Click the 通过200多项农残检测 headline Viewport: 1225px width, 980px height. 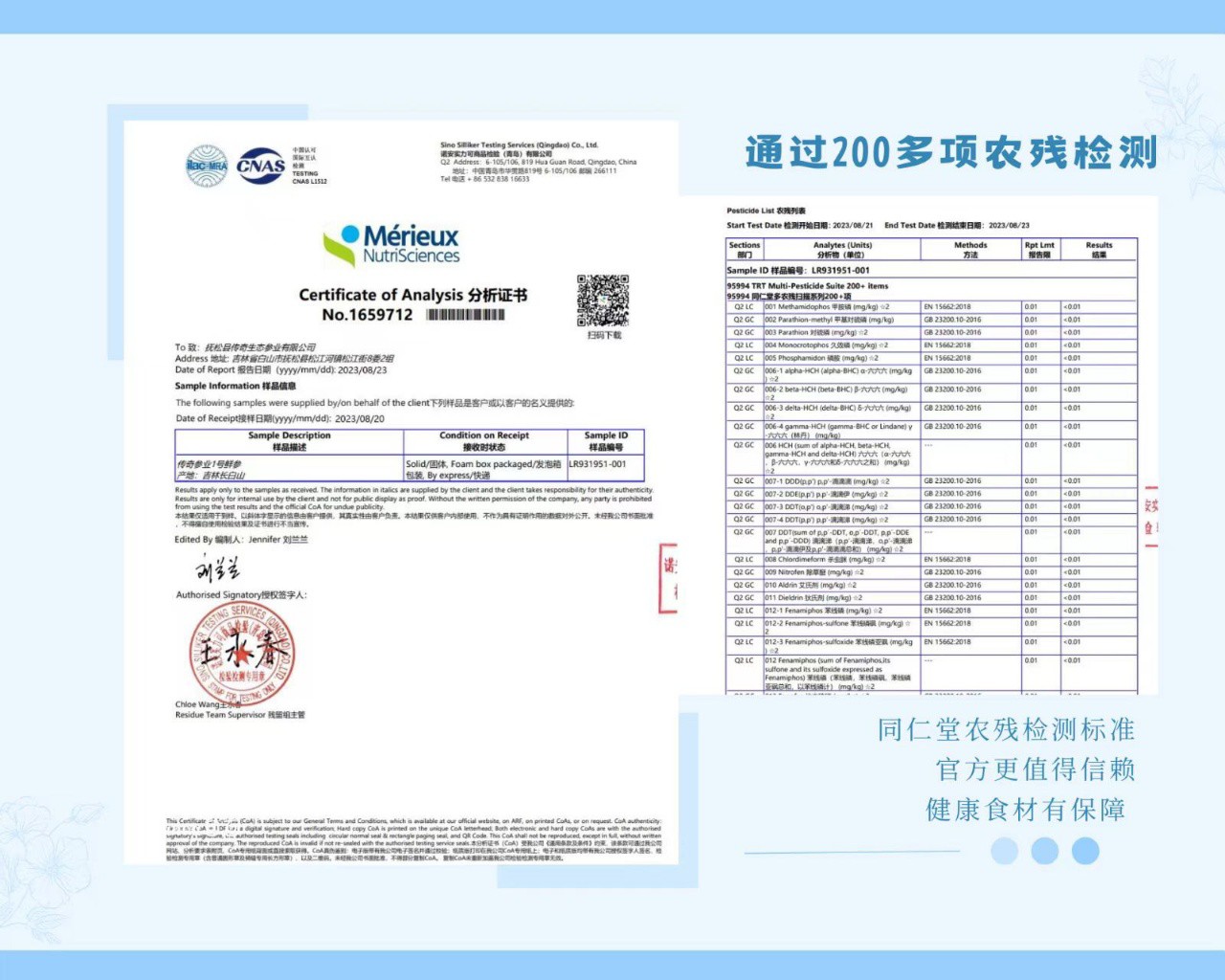(951, 152)
